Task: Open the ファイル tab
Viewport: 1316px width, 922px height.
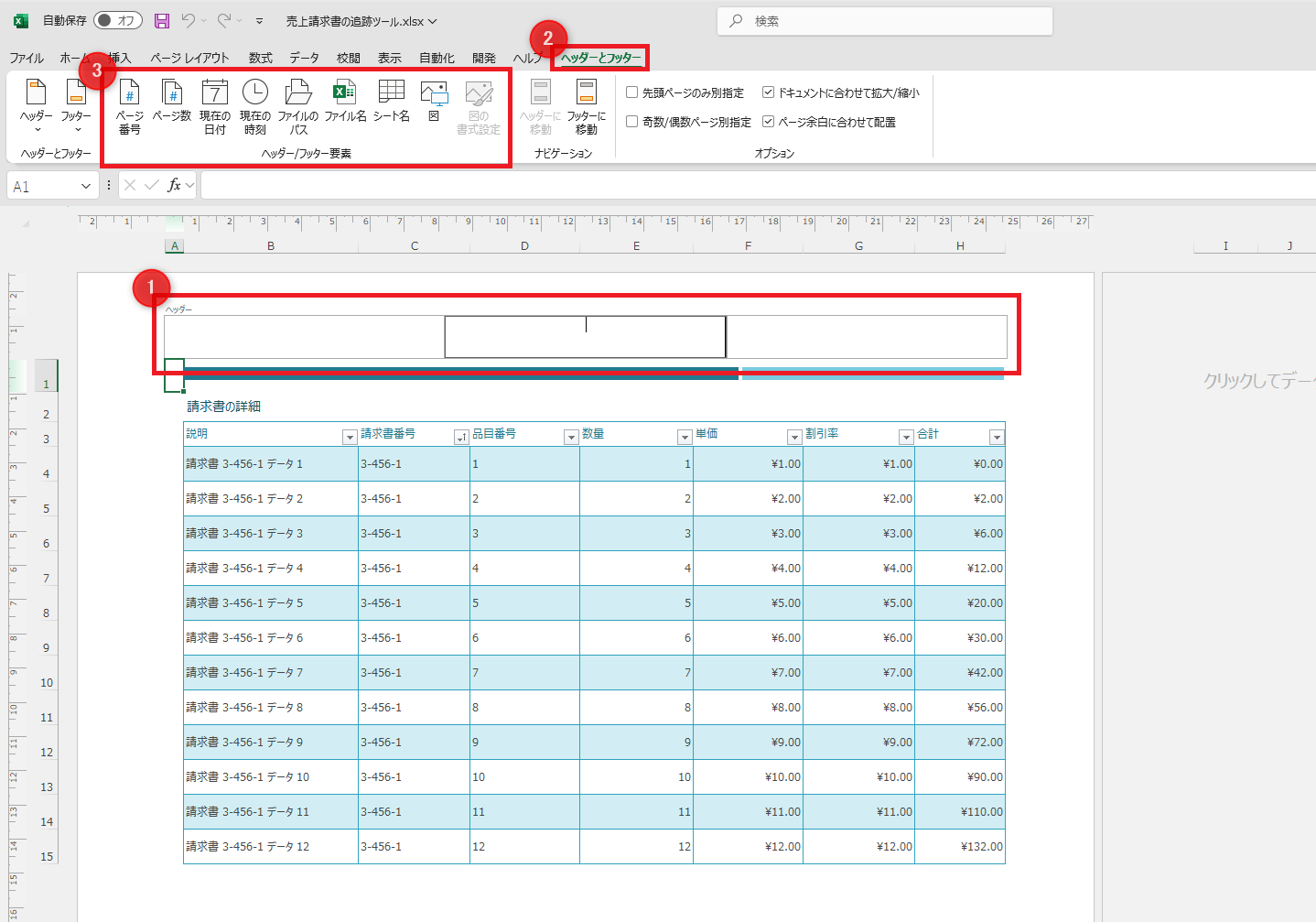Action: pos(27,58)
